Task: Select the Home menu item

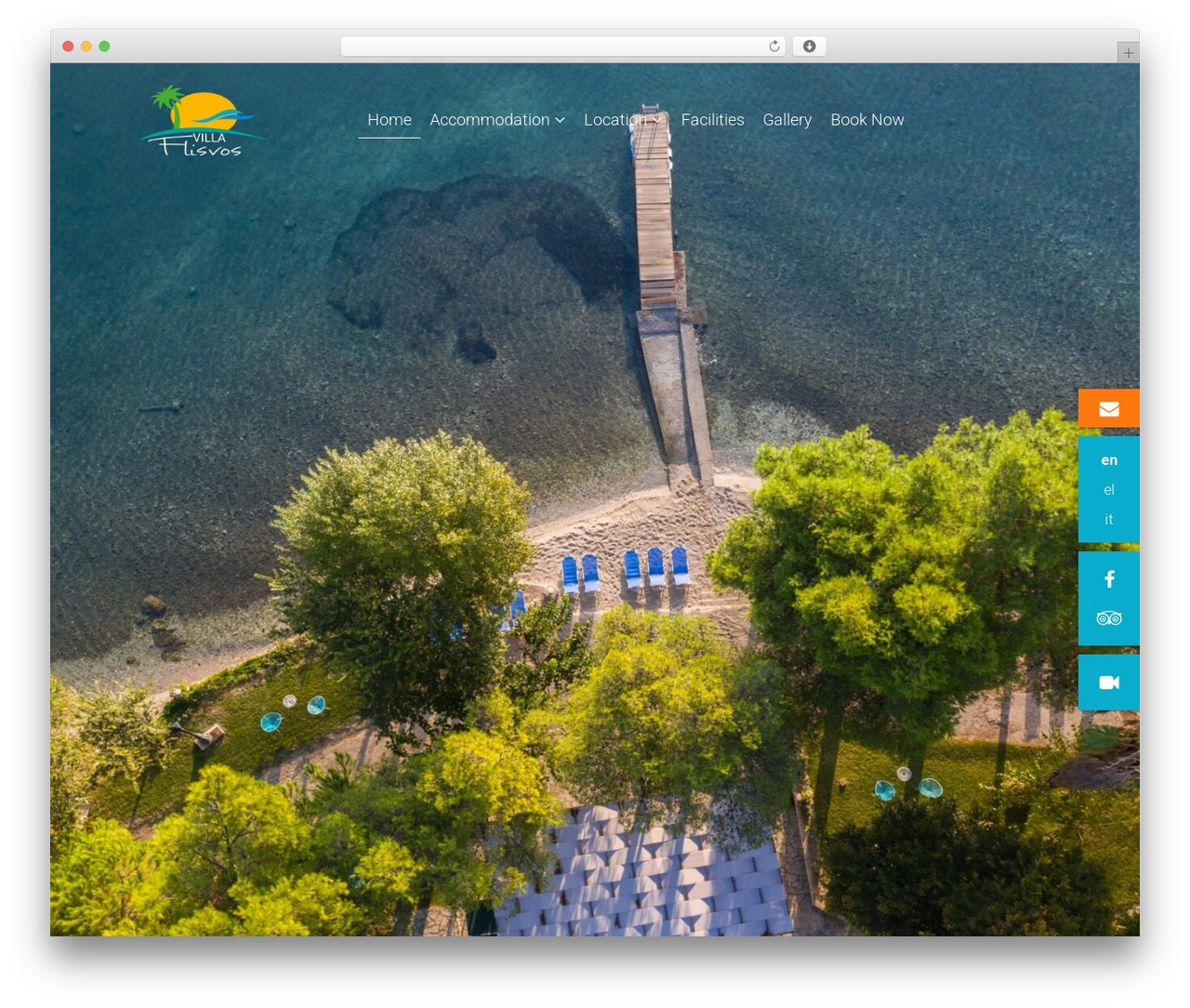Action: coord(390,120)
